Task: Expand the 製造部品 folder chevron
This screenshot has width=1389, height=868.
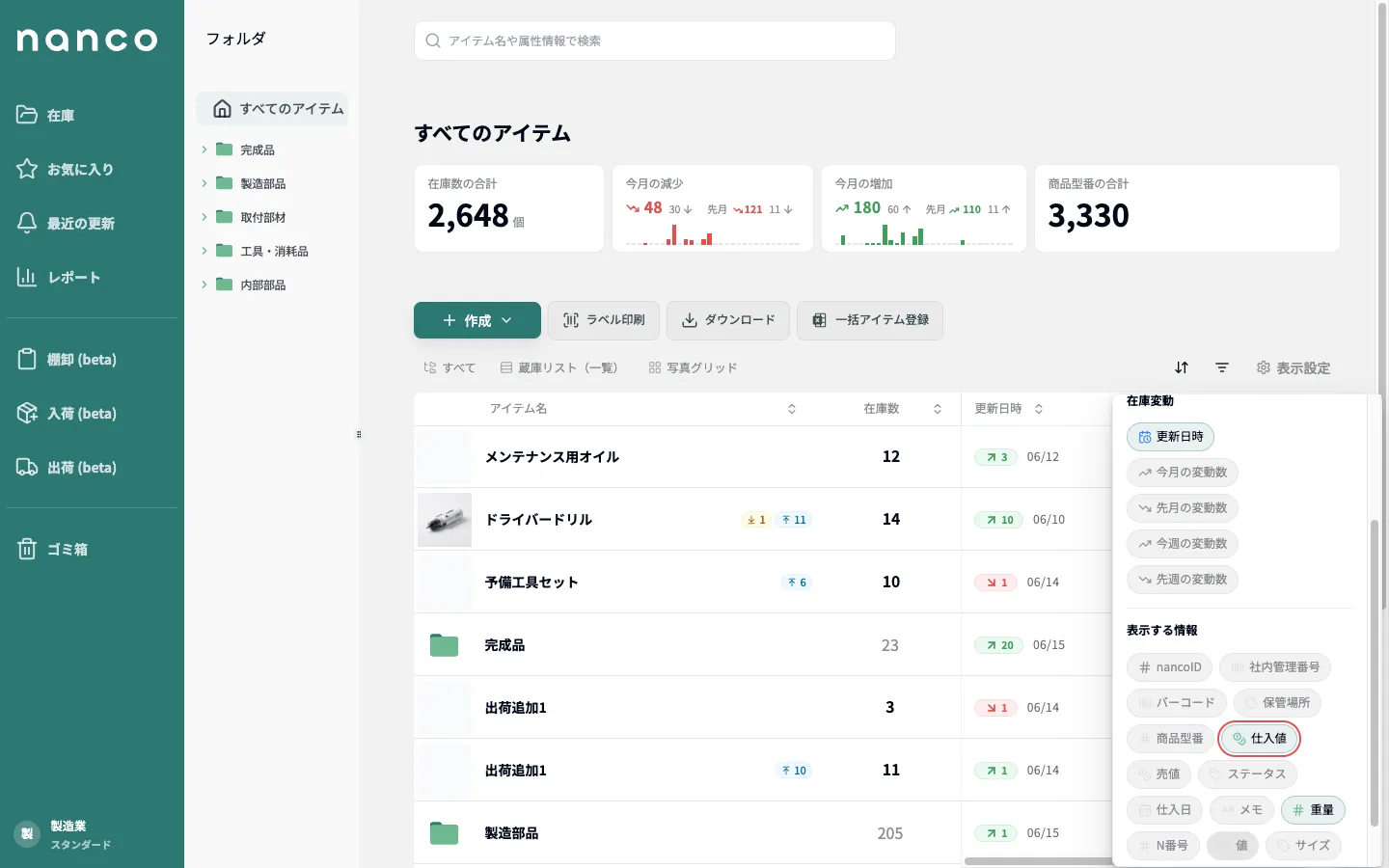Action: tap(204, 183)
